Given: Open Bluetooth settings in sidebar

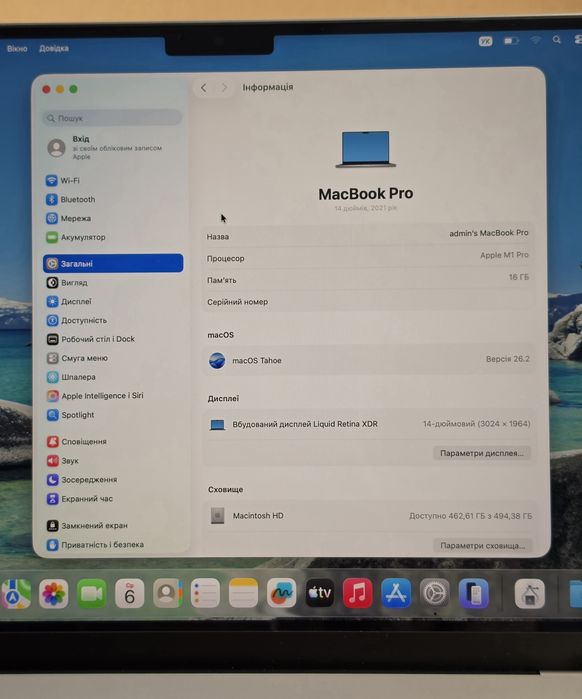Looking at the screenshot, I should [x=70, y=199].
